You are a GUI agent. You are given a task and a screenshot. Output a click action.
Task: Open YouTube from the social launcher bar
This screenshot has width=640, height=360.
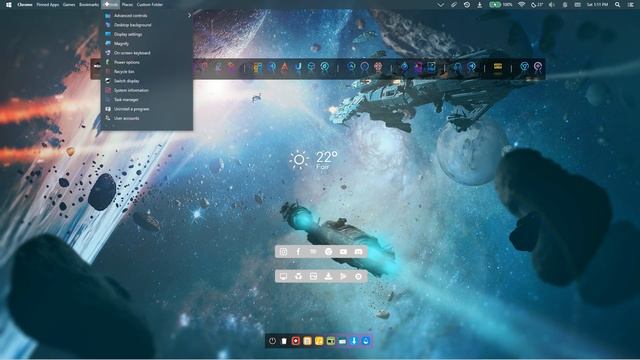click(343, 252)
